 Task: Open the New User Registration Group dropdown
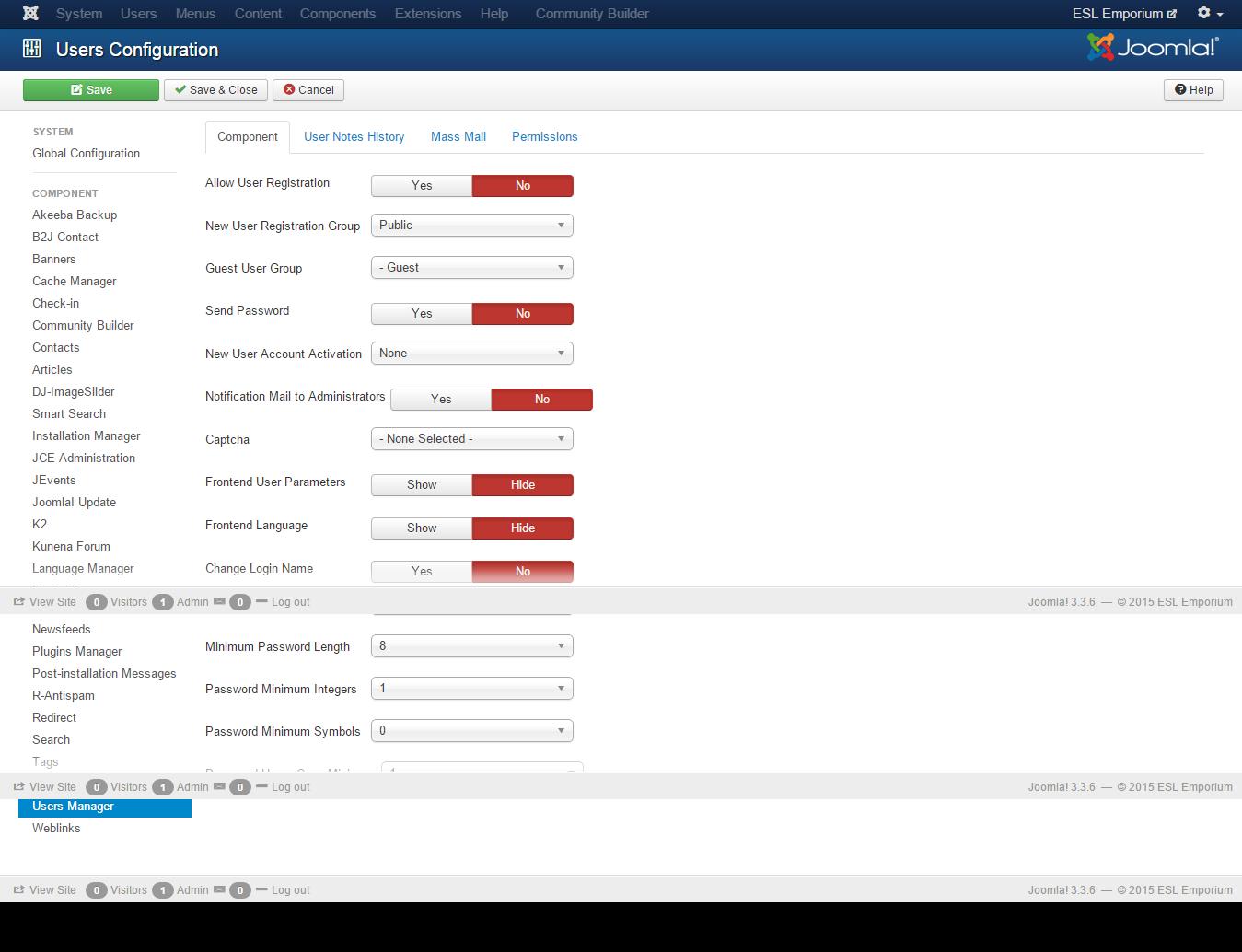tap(472, 226)
